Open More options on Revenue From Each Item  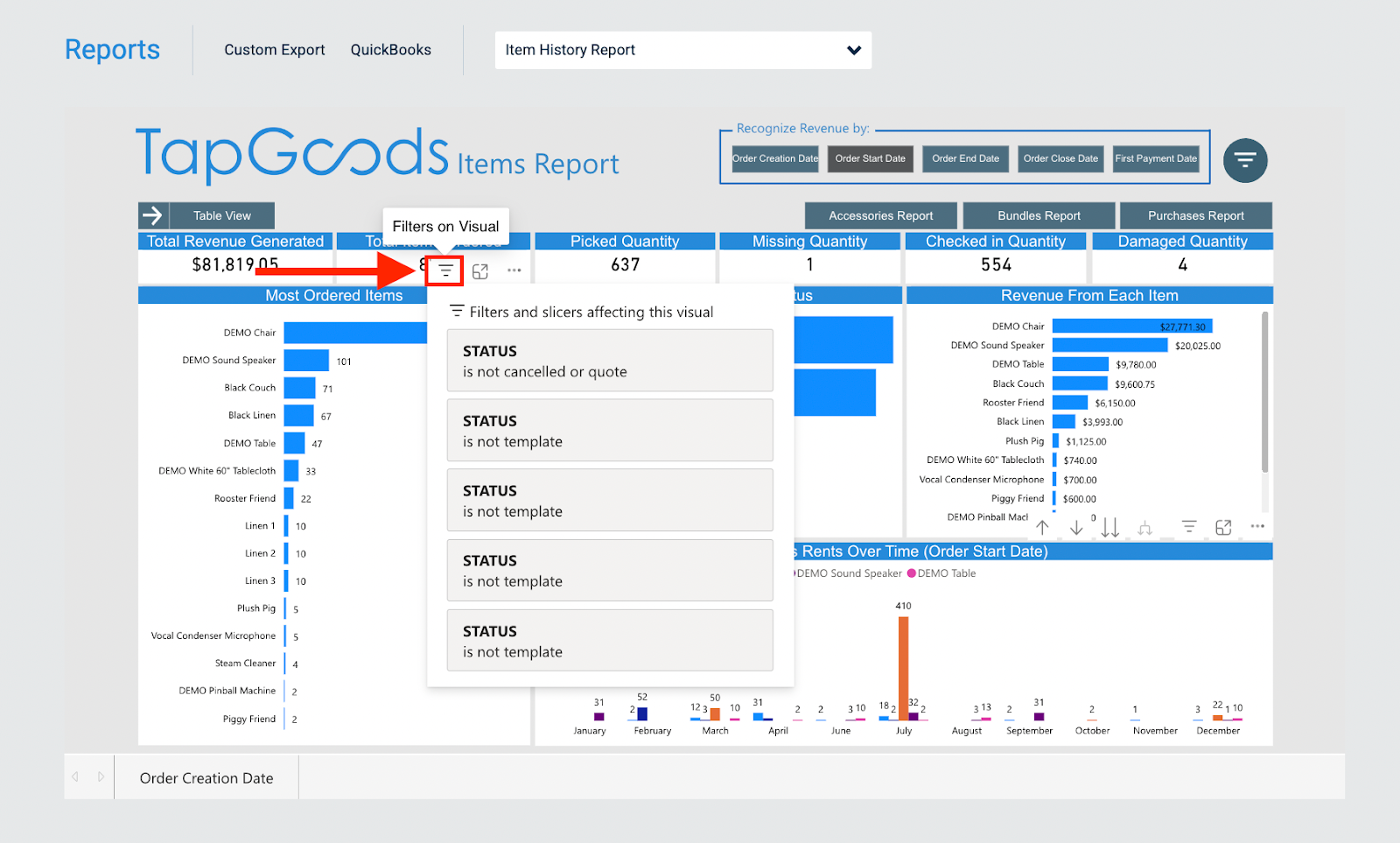pos(1258,527)
